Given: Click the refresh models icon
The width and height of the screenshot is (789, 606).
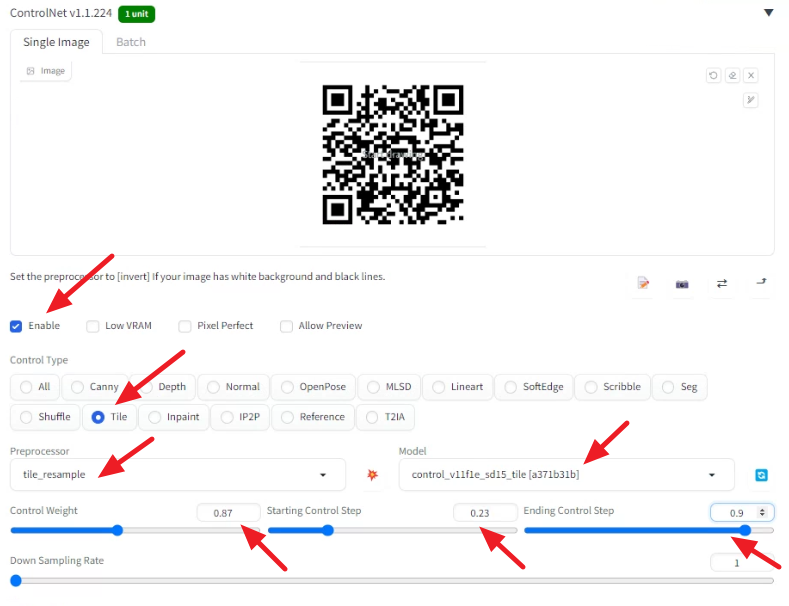Looking at the screenshot, I should [x=761, y=475].
